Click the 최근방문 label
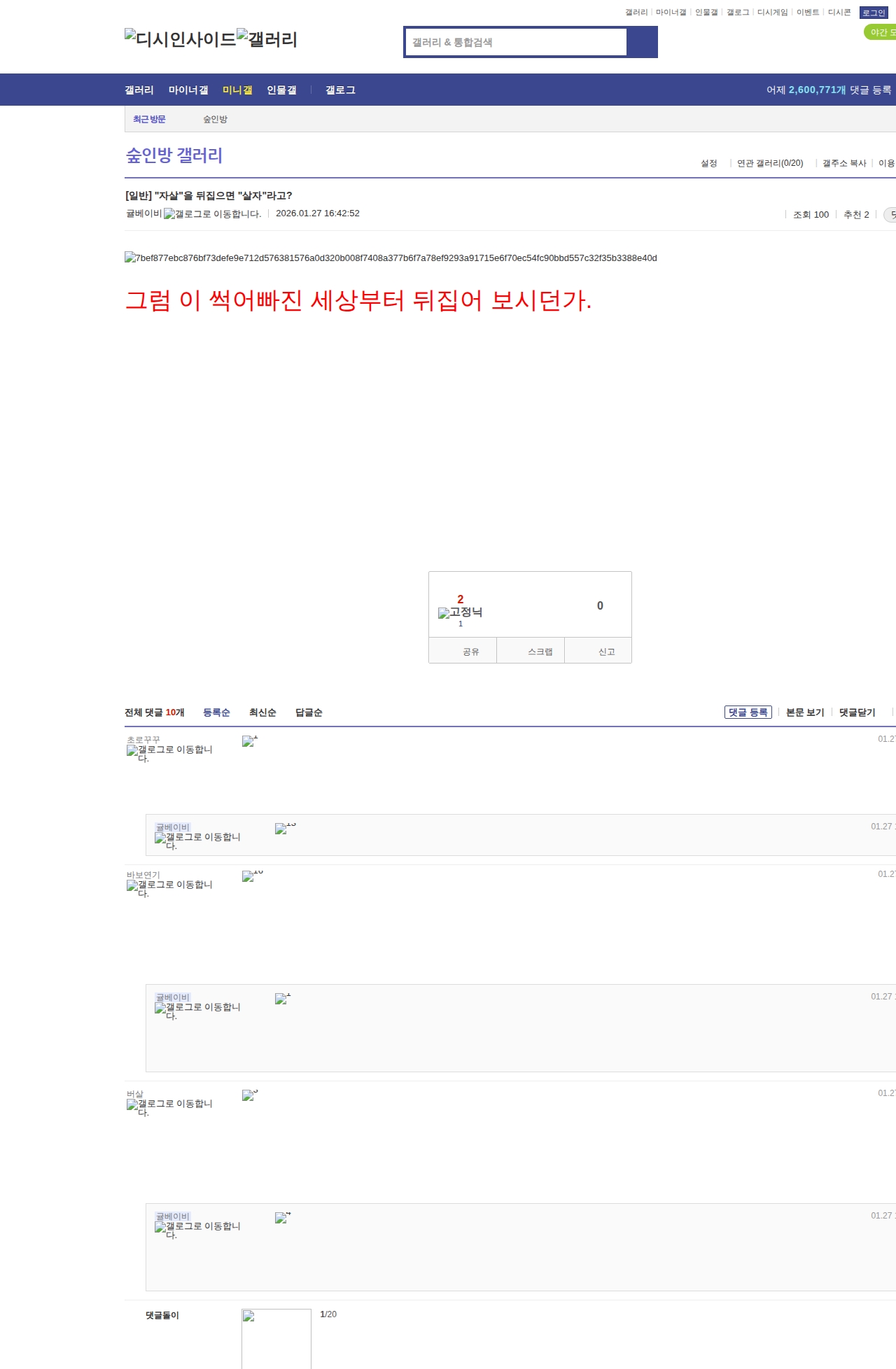896x1369 pixels. tap(149, 120)
